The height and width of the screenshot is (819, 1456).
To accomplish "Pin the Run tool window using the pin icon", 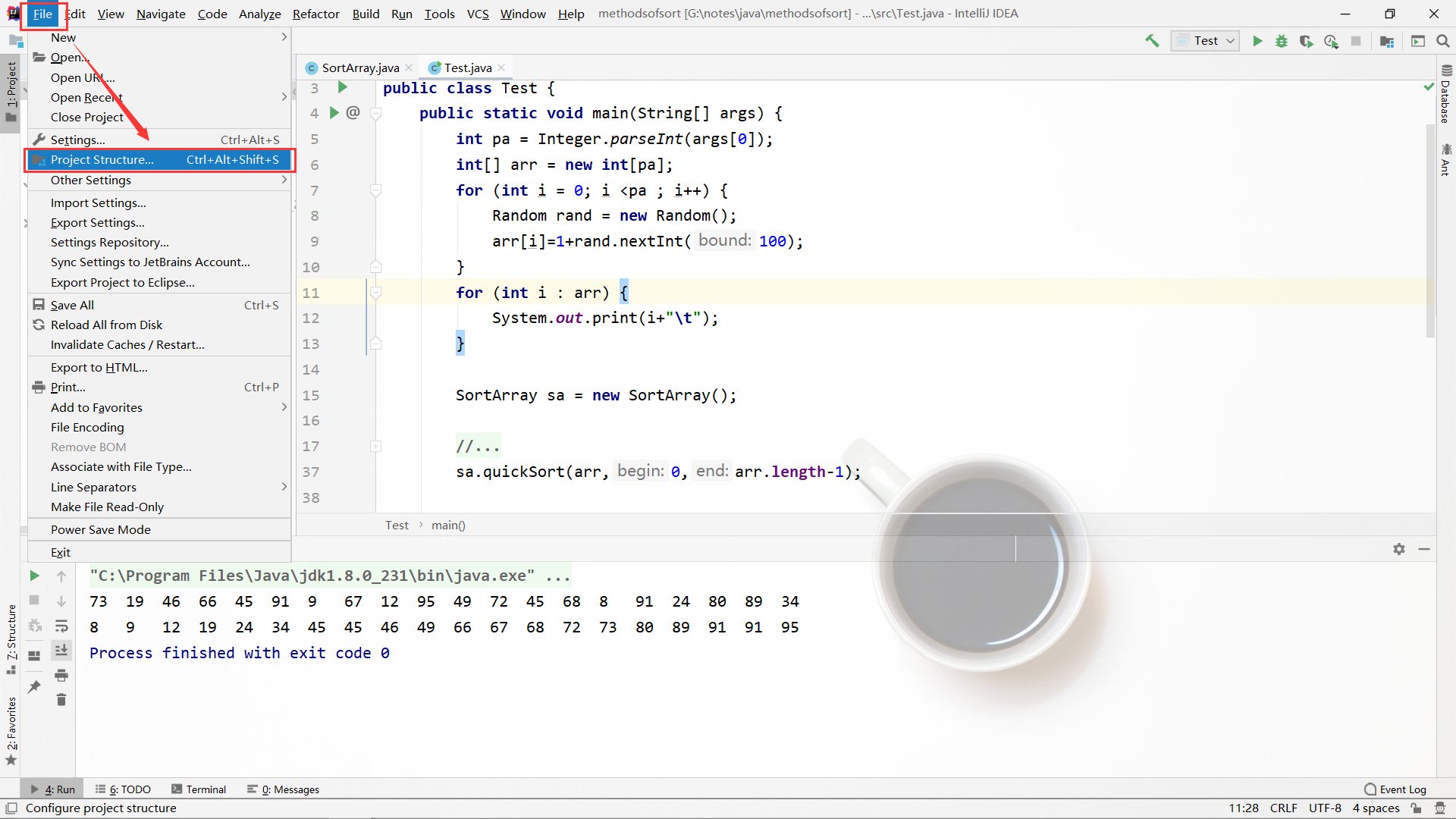I will (x=33, y=686).
